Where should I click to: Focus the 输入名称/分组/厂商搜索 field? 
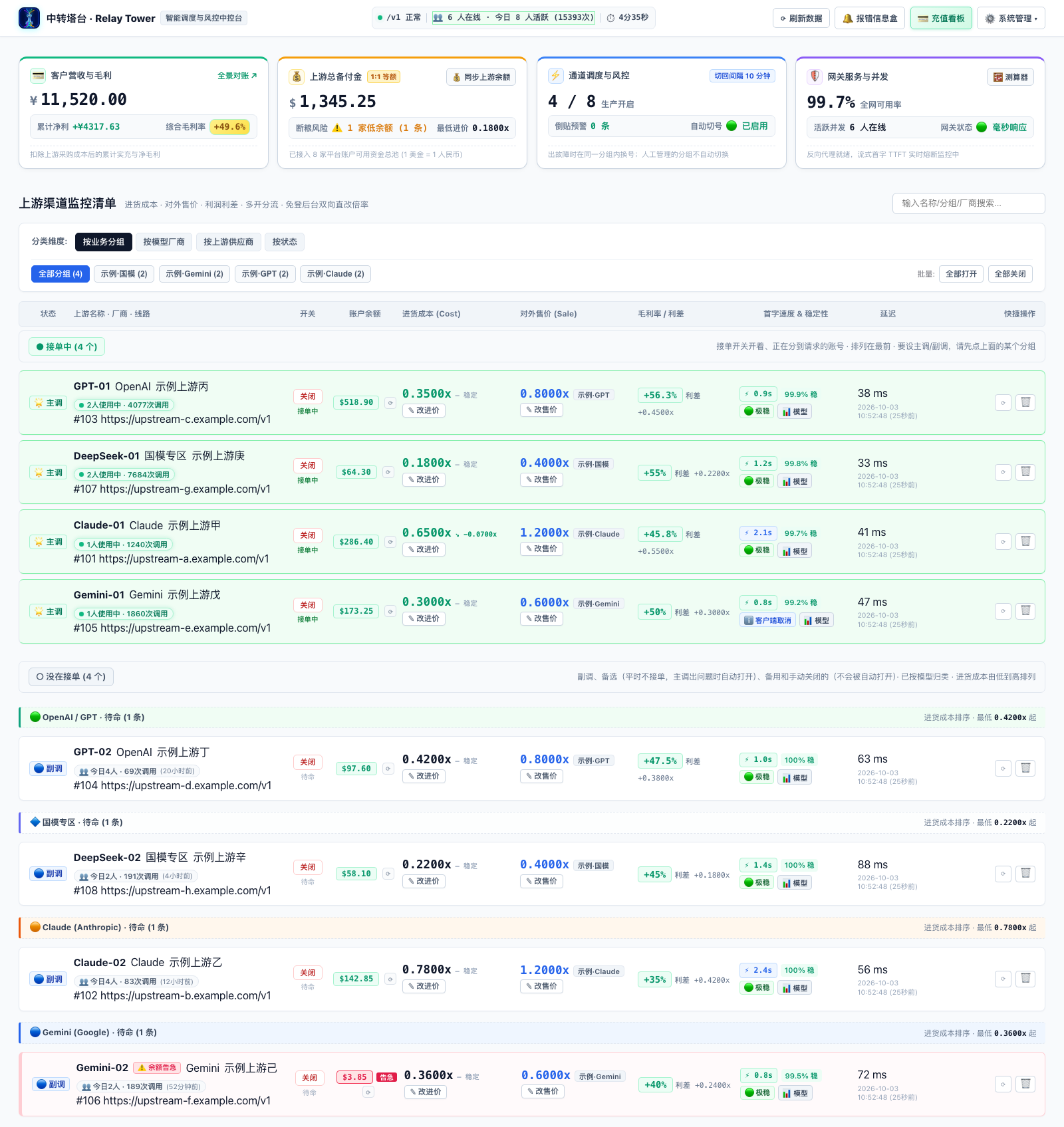pyautogui.click(x=968, y=203)
